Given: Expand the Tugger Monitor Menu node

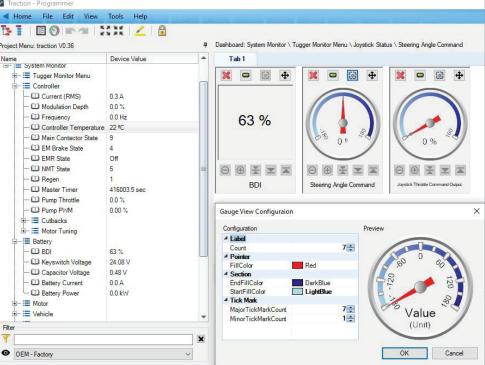Looking at the screenshot, I should click(x=15, y=76).
